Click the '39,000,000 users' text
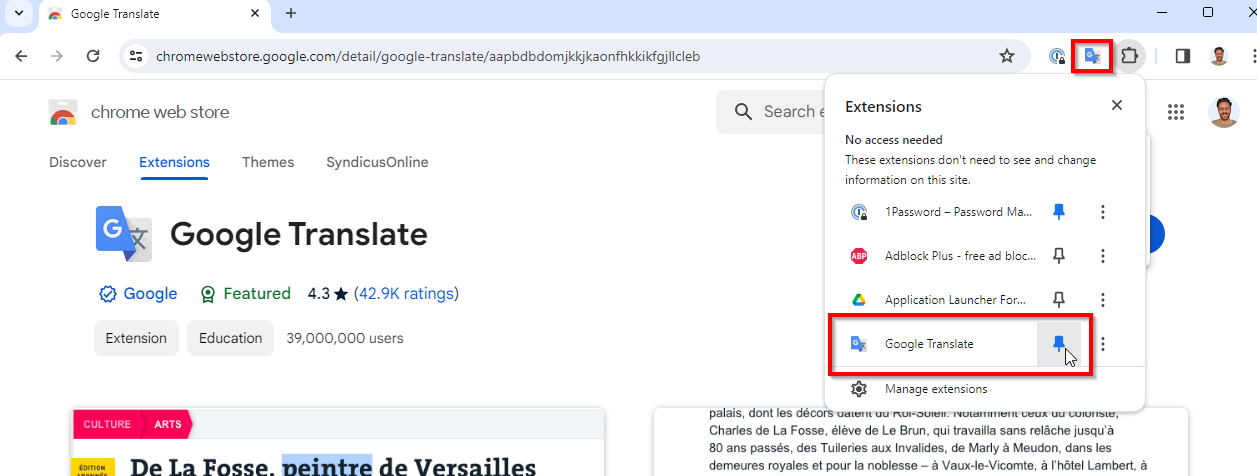Image resolution: width=1257 pixels, height=476 pixels. coord(345,338)
